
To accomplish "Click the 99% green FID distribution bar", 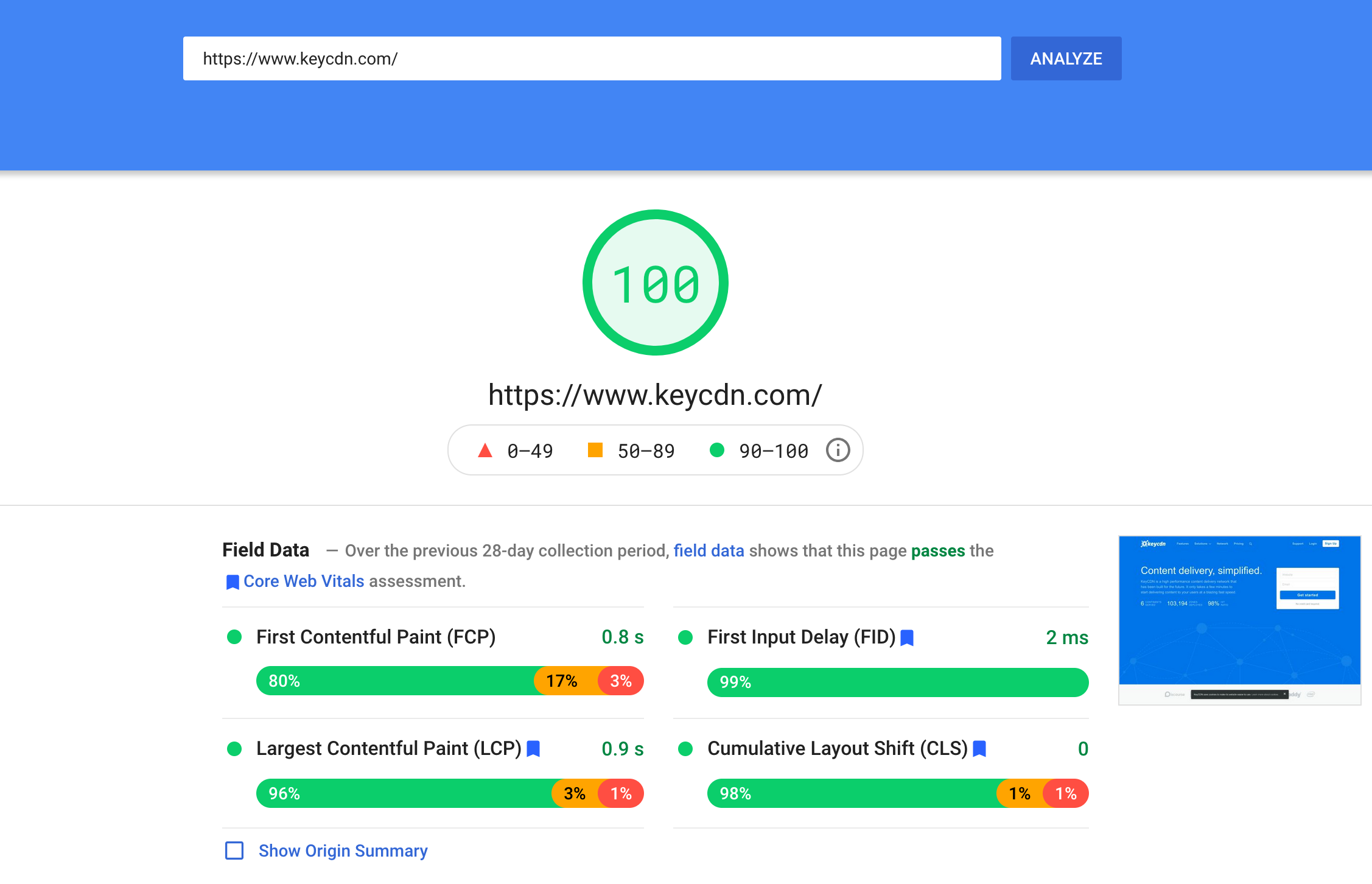I will coord(898,682).
